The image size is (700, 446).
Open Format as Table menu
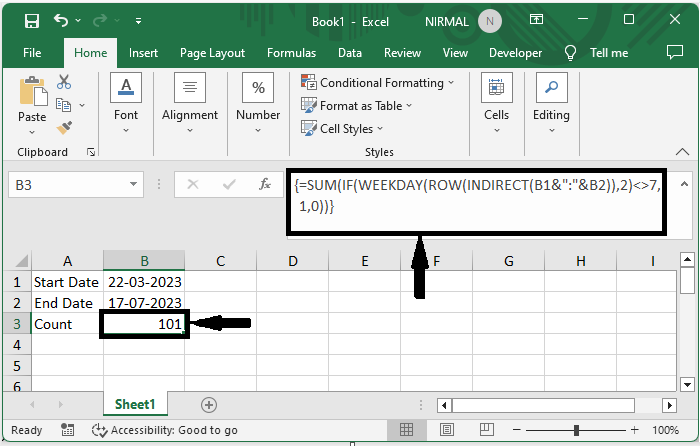coord(356,106)
